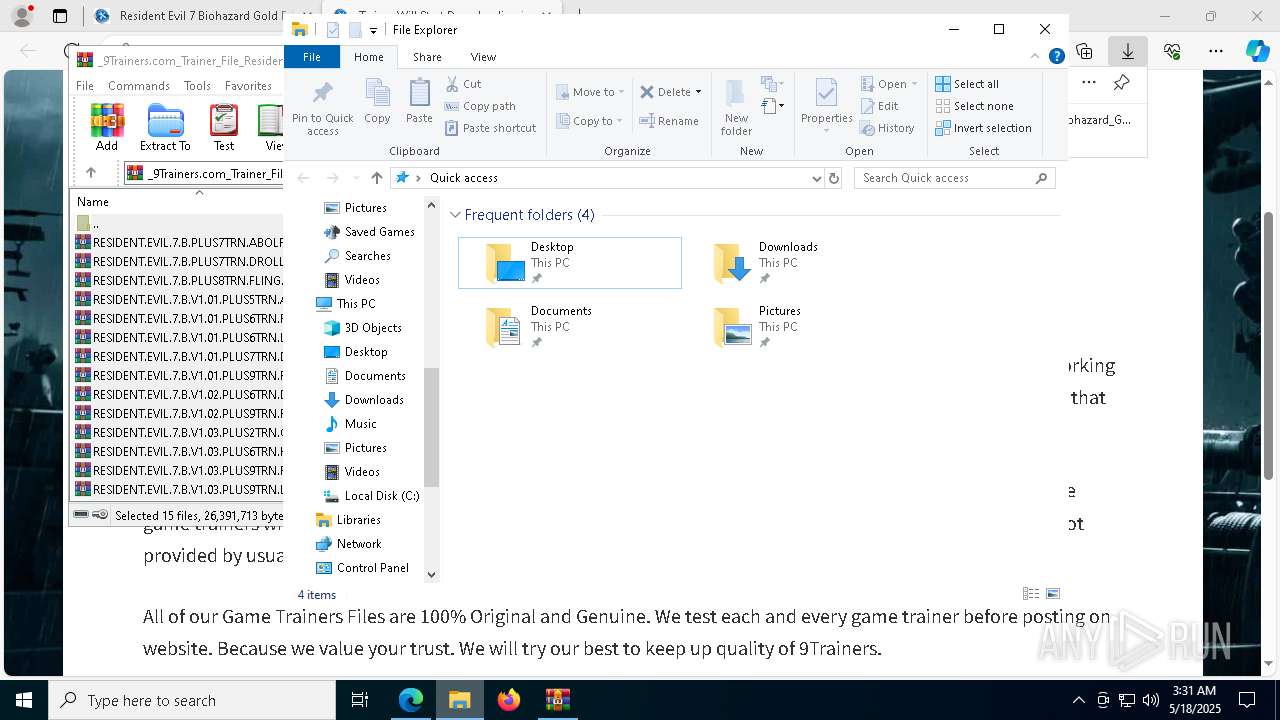
Task: Switch to the Share ribbon tab
Action: coord(427,57)
